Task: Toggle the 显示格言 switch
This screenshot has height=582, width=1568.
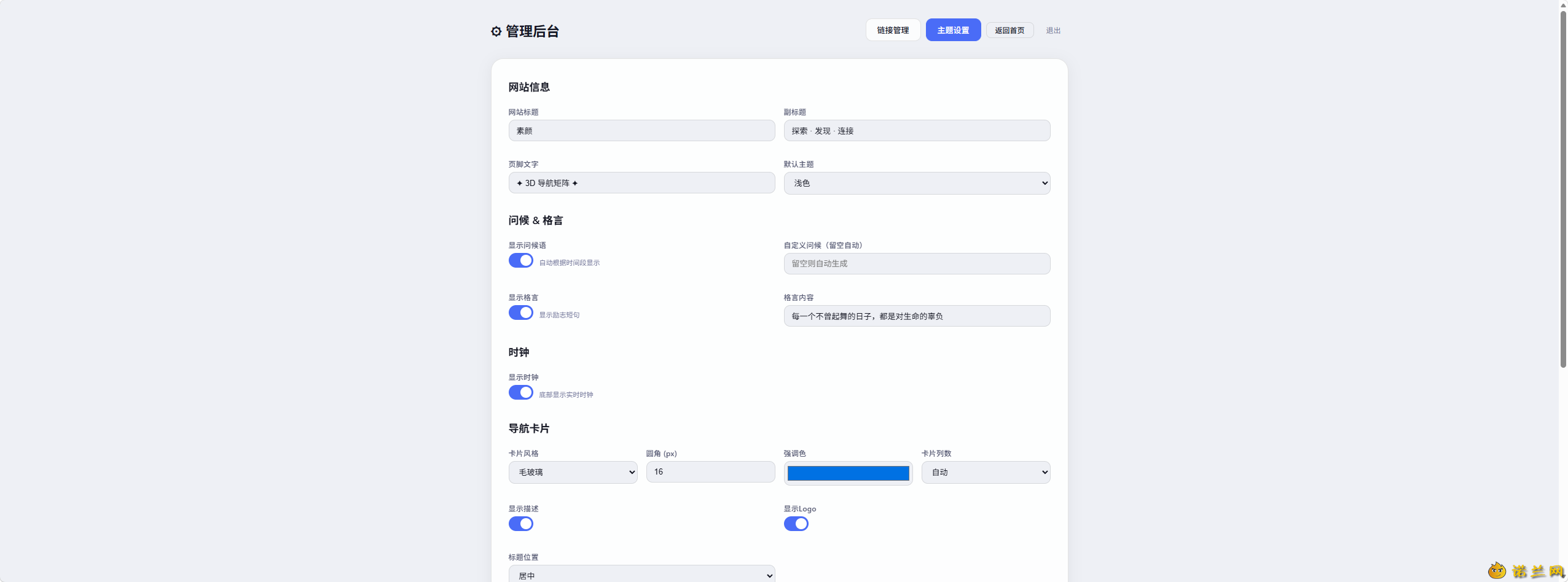Action: (520, 312)
